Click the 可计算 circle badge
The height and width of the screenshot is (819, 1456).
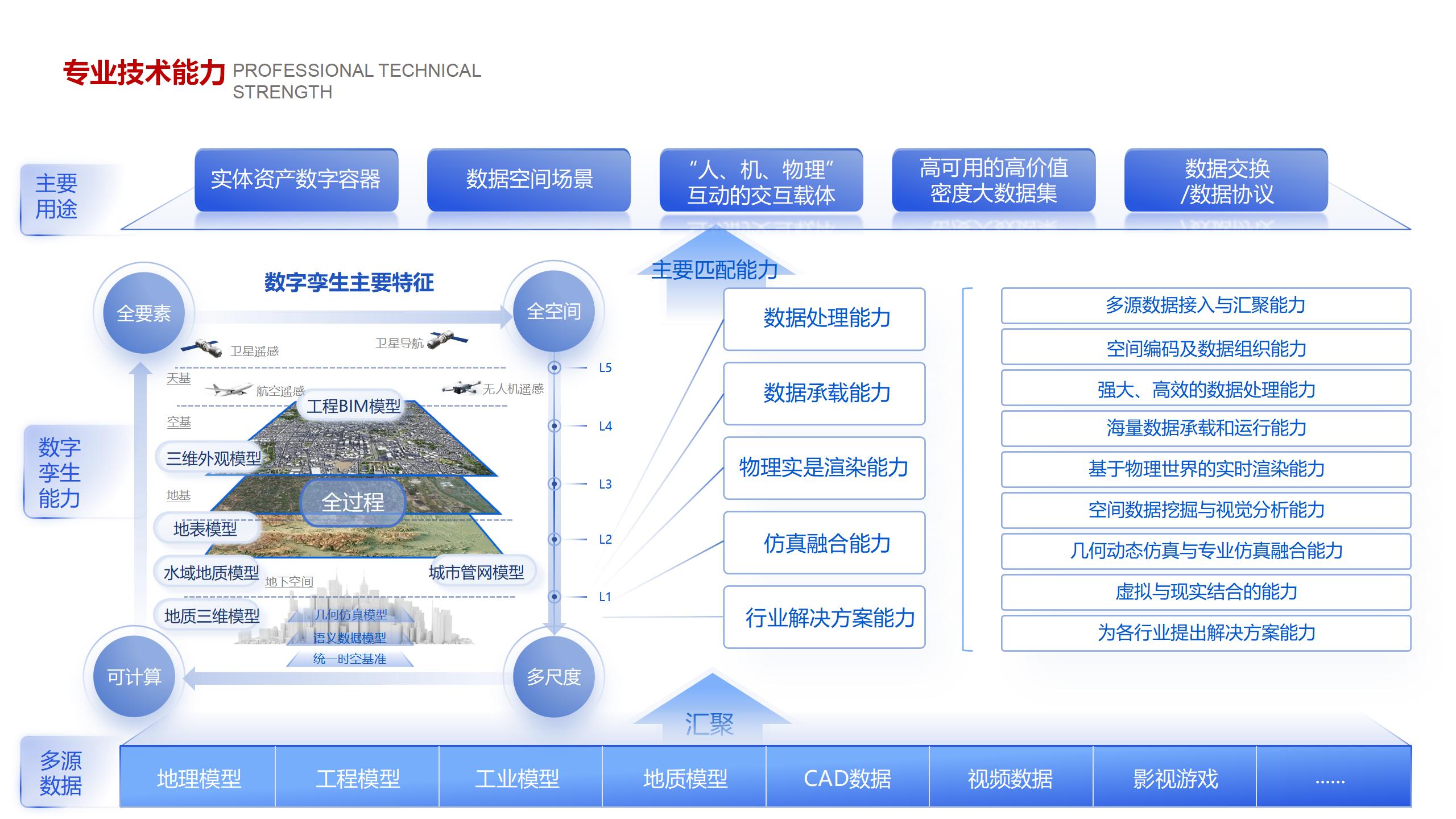point(134,676)
